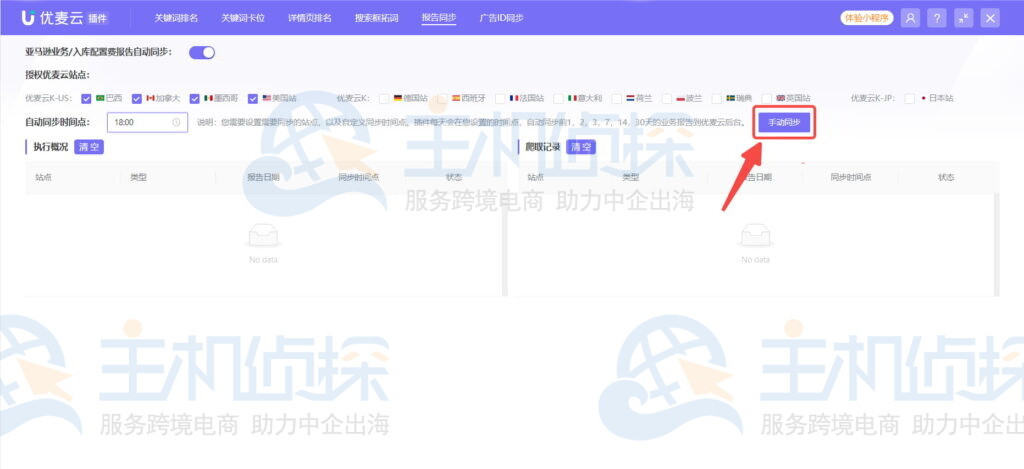The height and width of the screenshot is (469, 1024).
Task: Check the 日本站 site checkbox
Action: (910, 99)
